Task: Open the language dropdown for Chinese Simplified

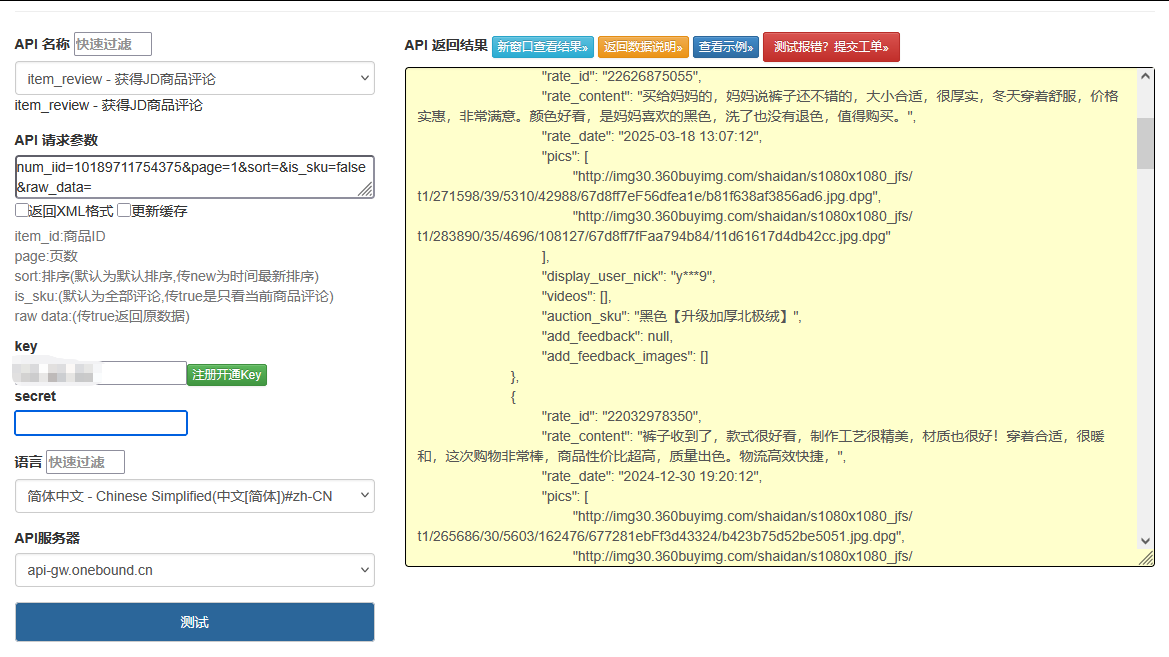Action: pos(194,496)
